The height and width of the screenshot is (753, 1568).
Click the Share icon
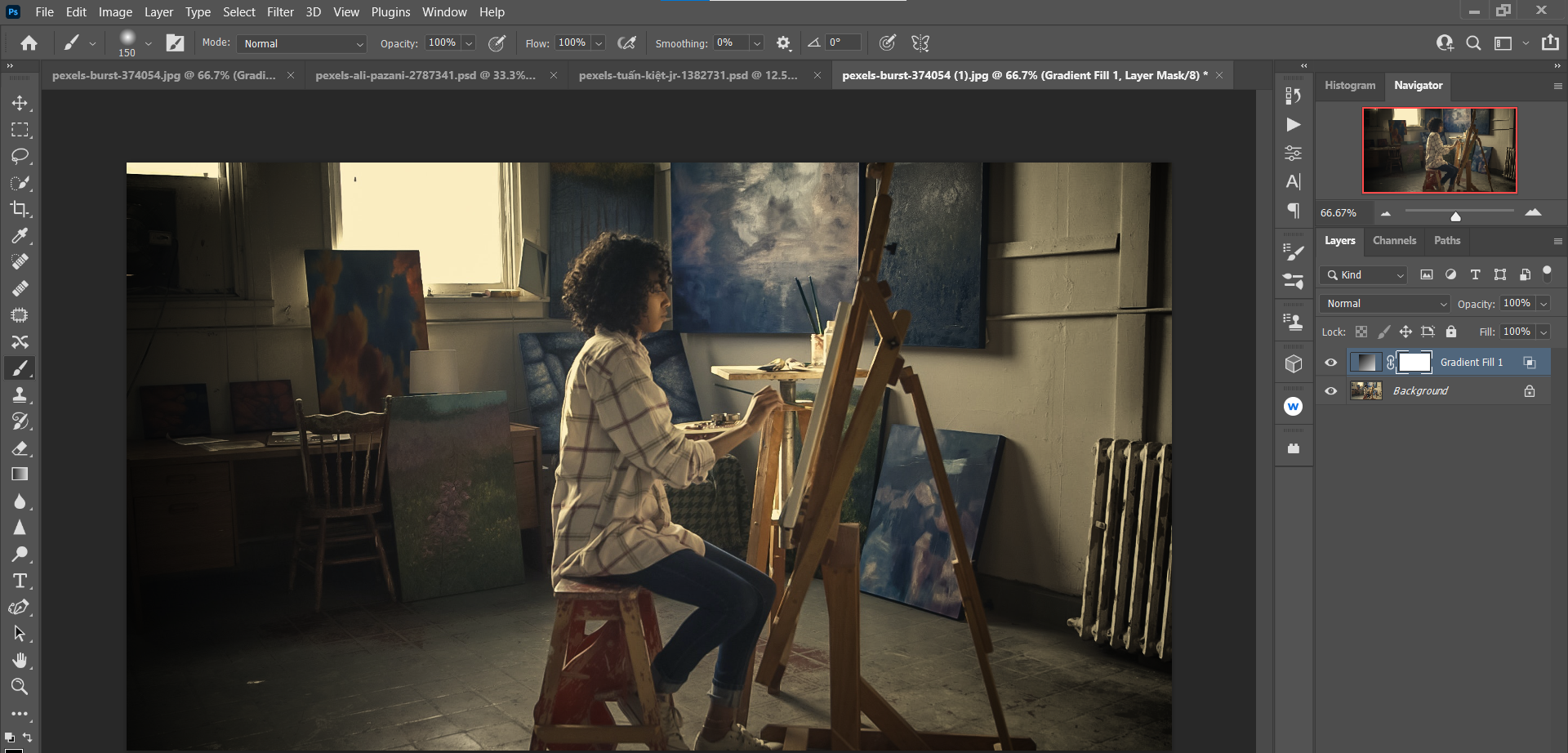tap(1550, 43)
